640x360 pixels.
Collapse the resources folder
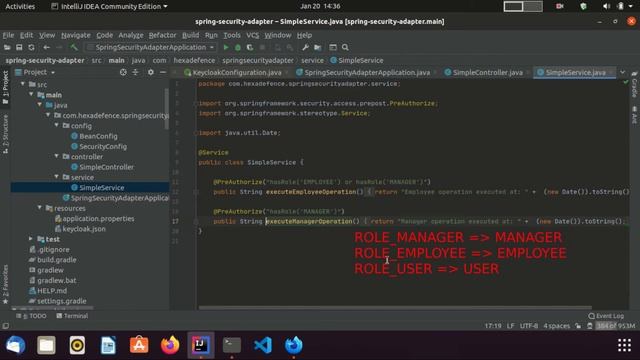coord(40,208)
